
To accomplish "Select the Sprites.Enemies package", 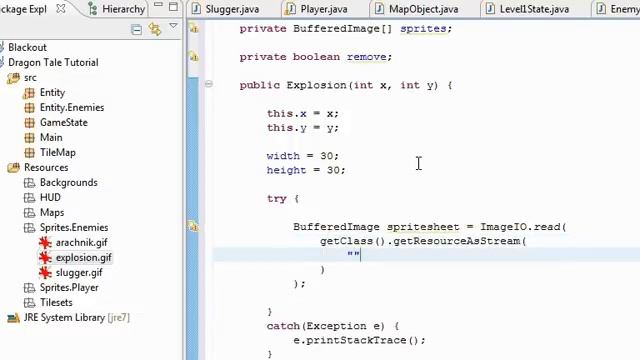I will (74, 228).
